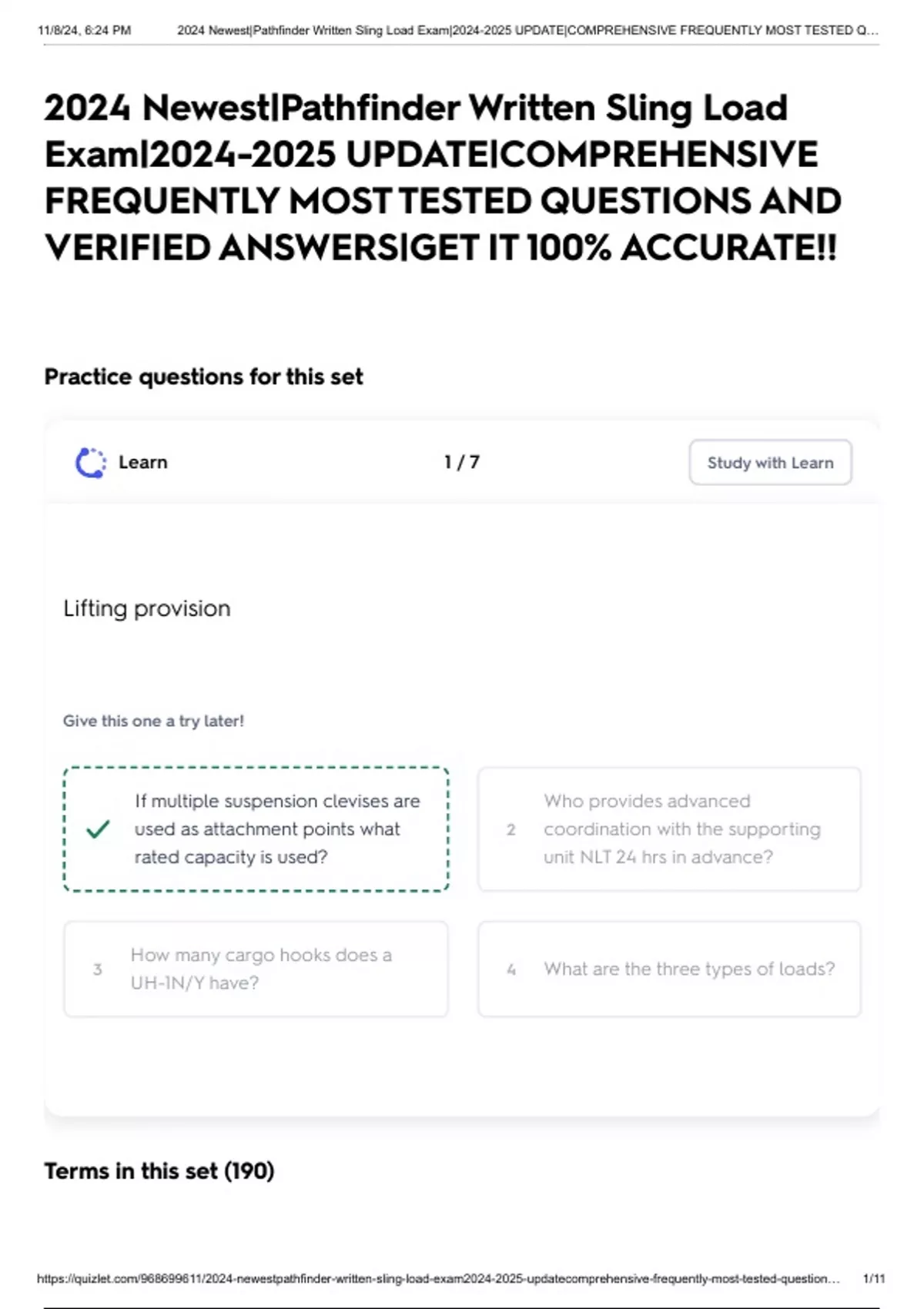Click the 11/8/24 timestamp in header
The width and height of the screenshot is (924, 1309).
point(84,31)
